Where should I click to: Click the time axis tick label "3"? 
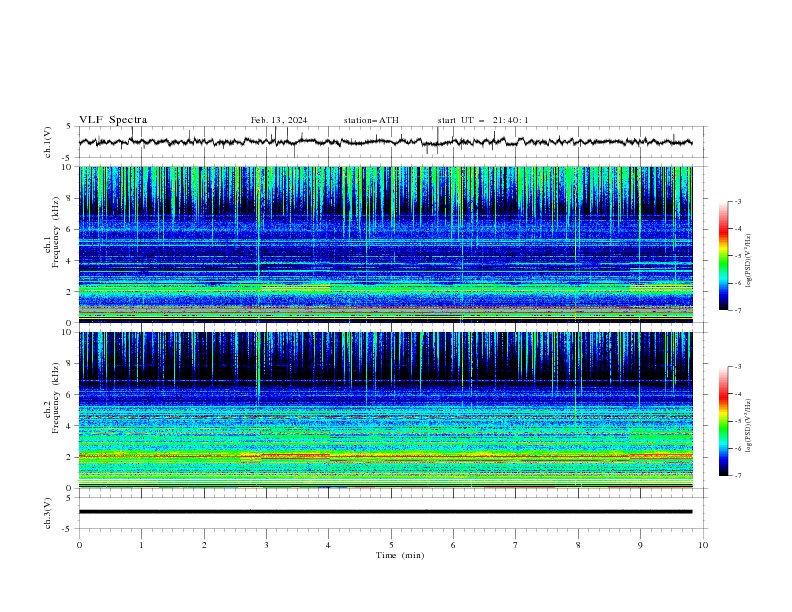point(266,545)
